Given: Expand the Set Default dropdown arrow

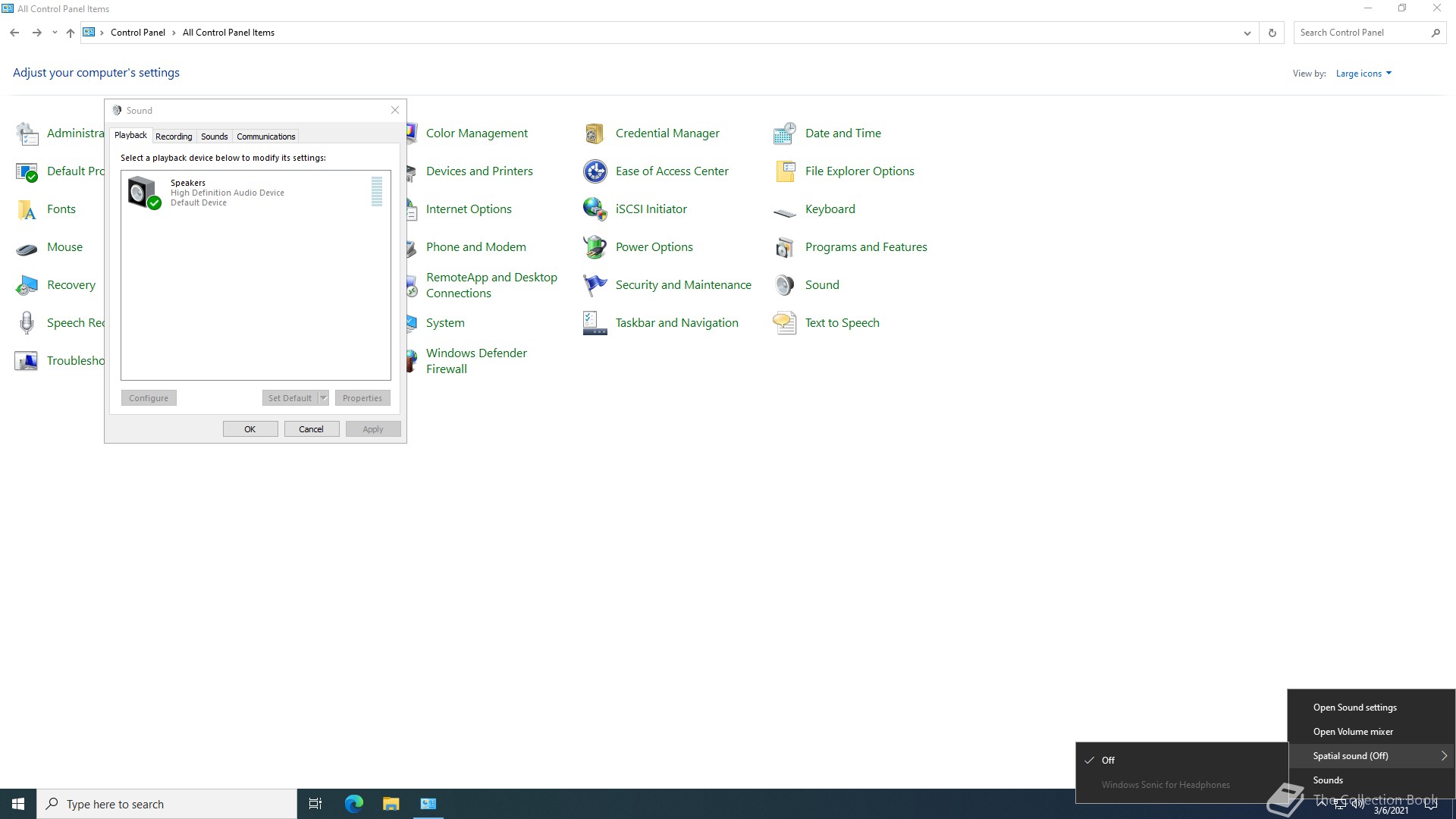Looking at the screenshot, I should coord(324,398).
